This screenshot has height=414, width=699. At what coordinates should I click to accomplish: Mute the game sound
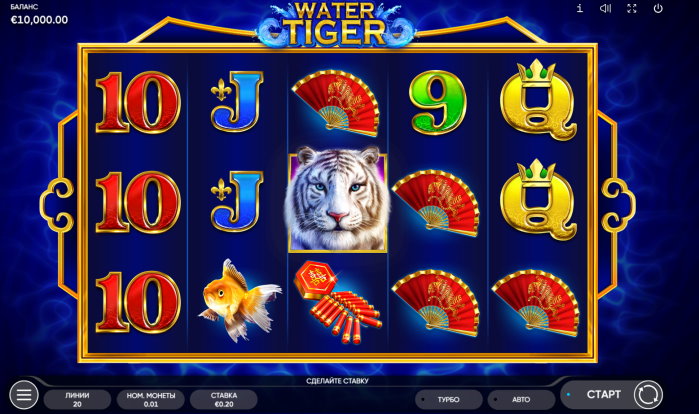click(605, 8)
